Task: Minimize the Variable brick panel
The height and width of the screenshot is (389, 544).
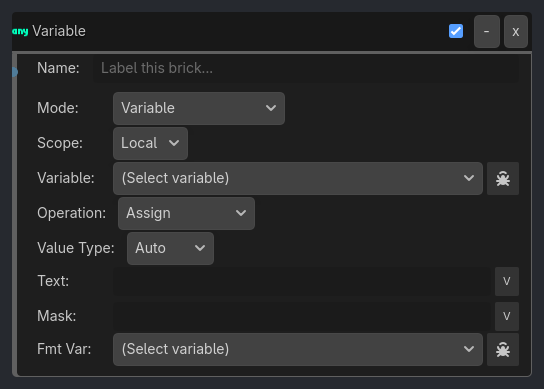Action: click(487, 31)
